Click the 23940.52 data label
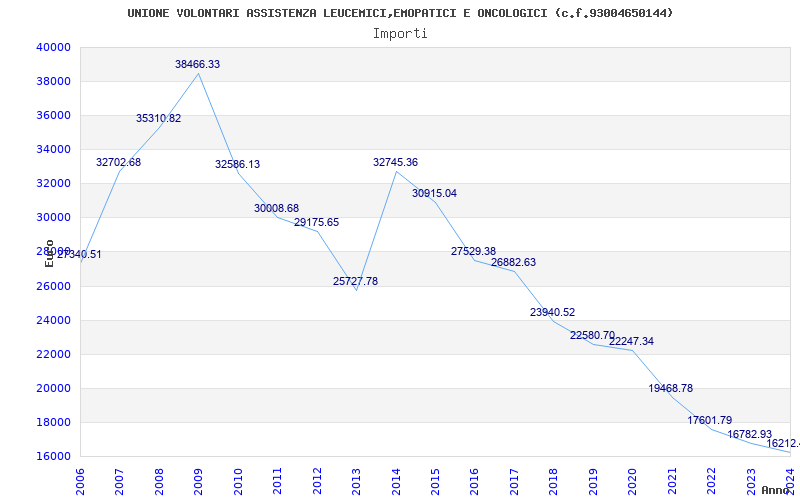The width and height of the screenshot is (800, 500). (x=553, y=312)
